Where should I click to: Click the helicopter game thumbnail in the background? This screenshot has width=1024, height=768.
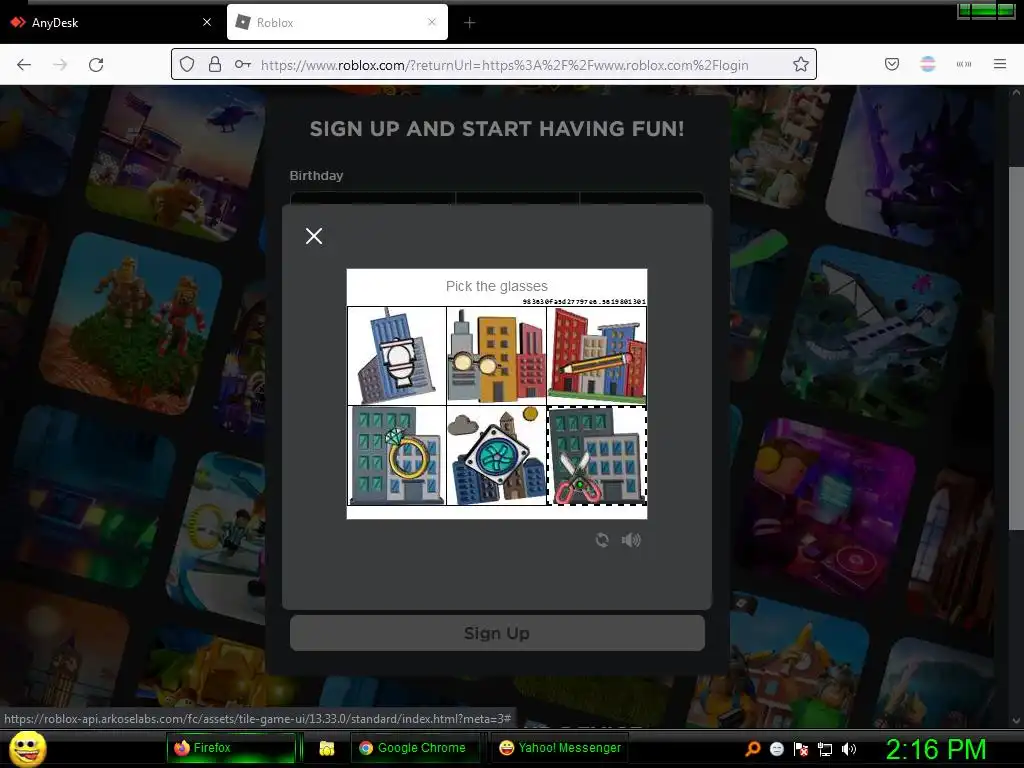[176, 160]
